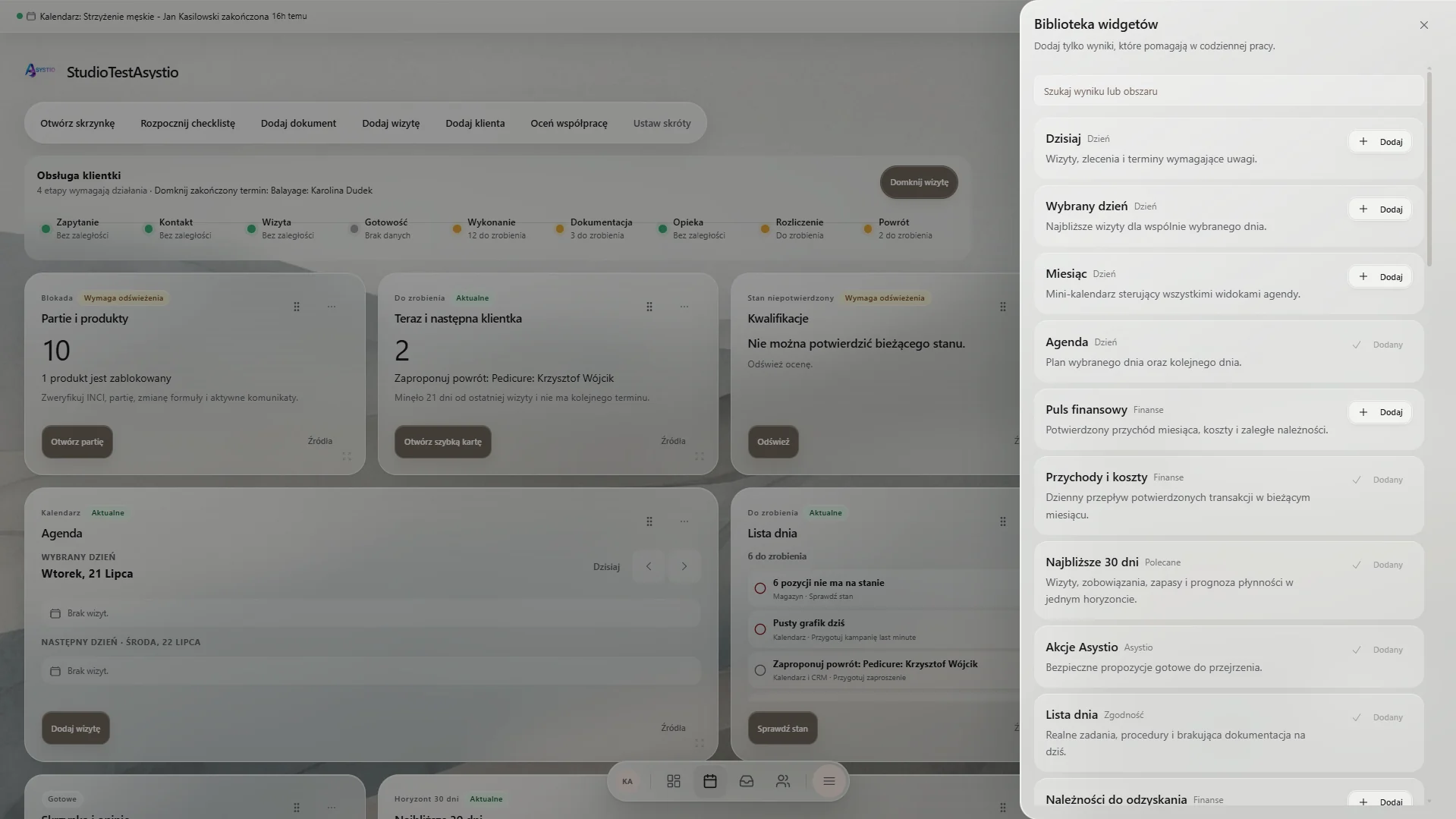Viewport: 1456px width, 819px height.
Task: Toggle the added Agenda widget
Action: 1378,345
